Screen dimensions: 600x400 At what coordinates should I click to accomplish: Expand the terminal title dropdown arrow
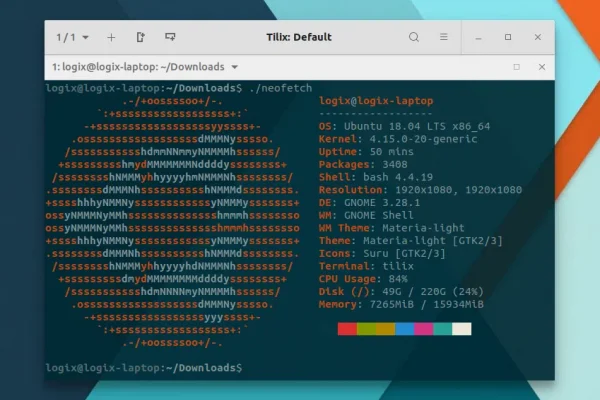235,67
